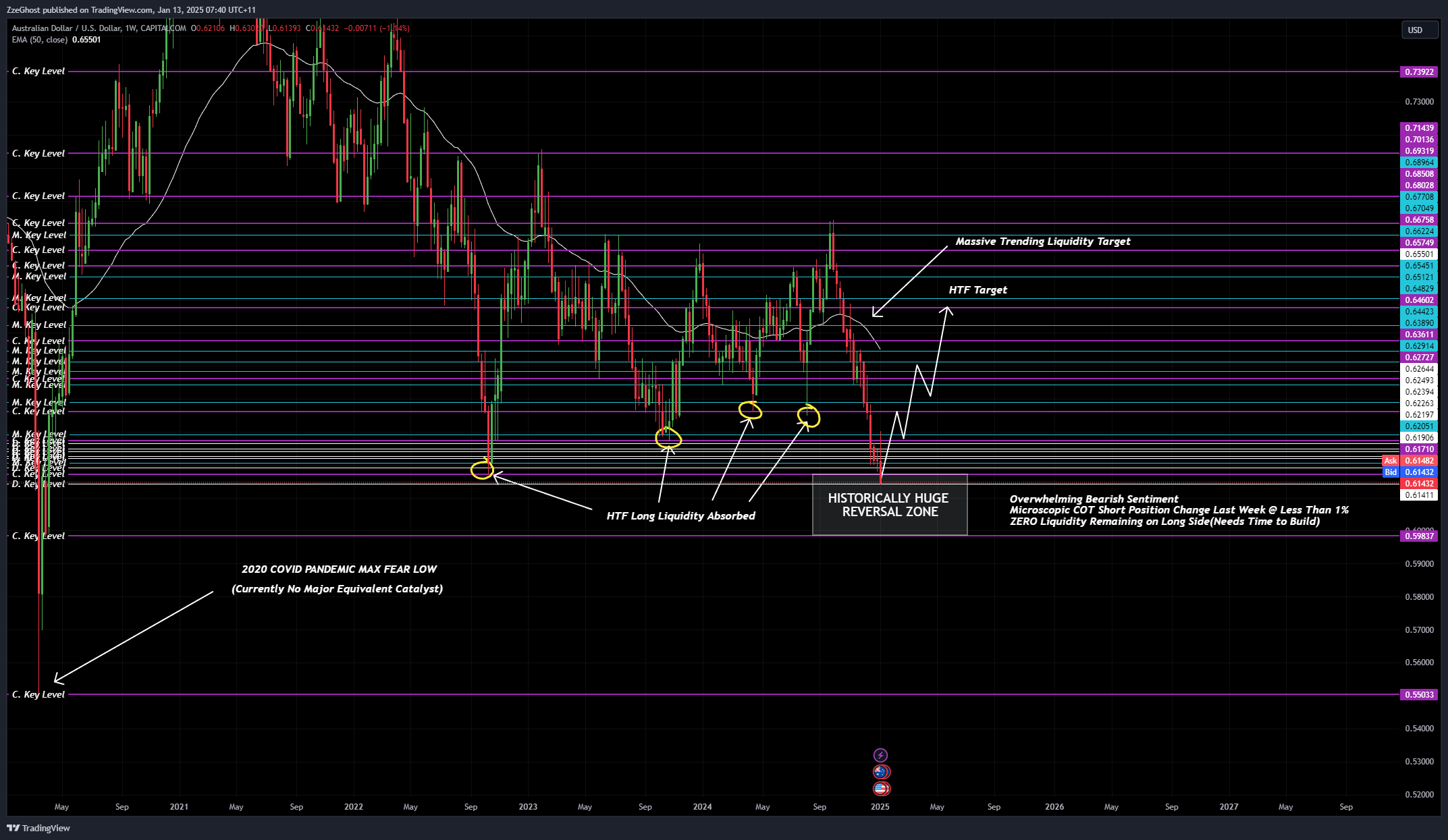Click the 2027 label on time axis
Screen dimensions: 1448x840
tap(1229, 807)
